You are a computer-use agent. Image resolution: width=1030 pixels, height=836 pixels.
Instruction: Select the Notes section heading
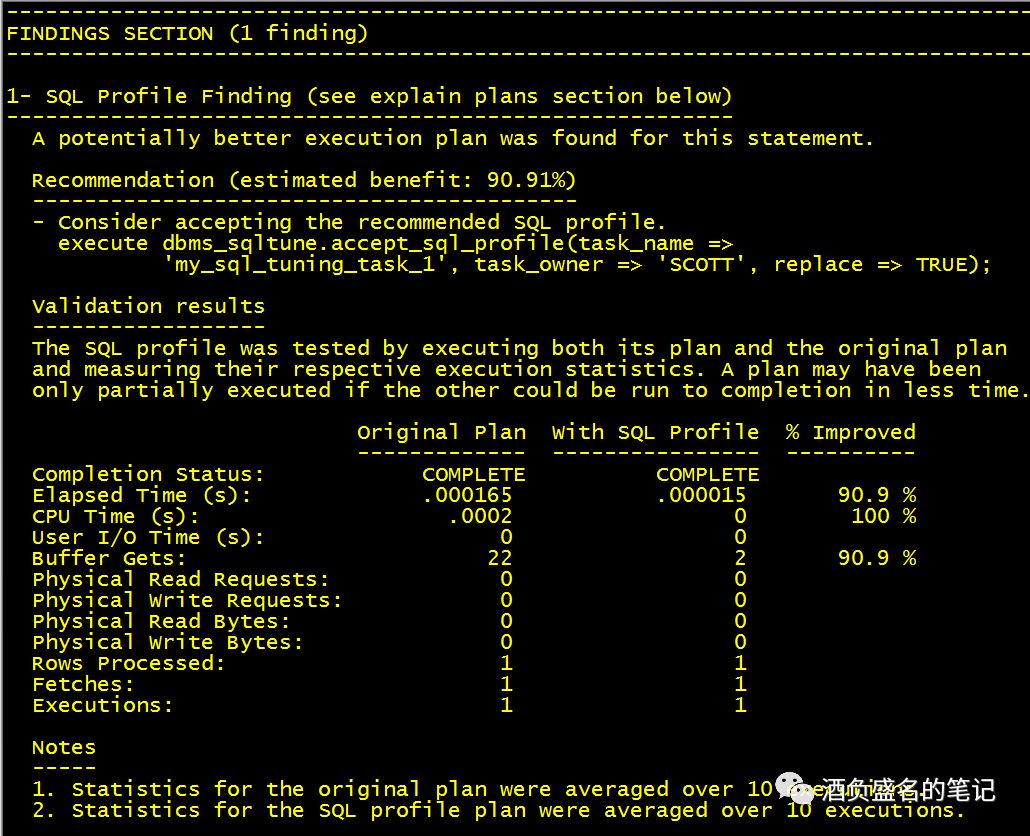click(63, 746)
